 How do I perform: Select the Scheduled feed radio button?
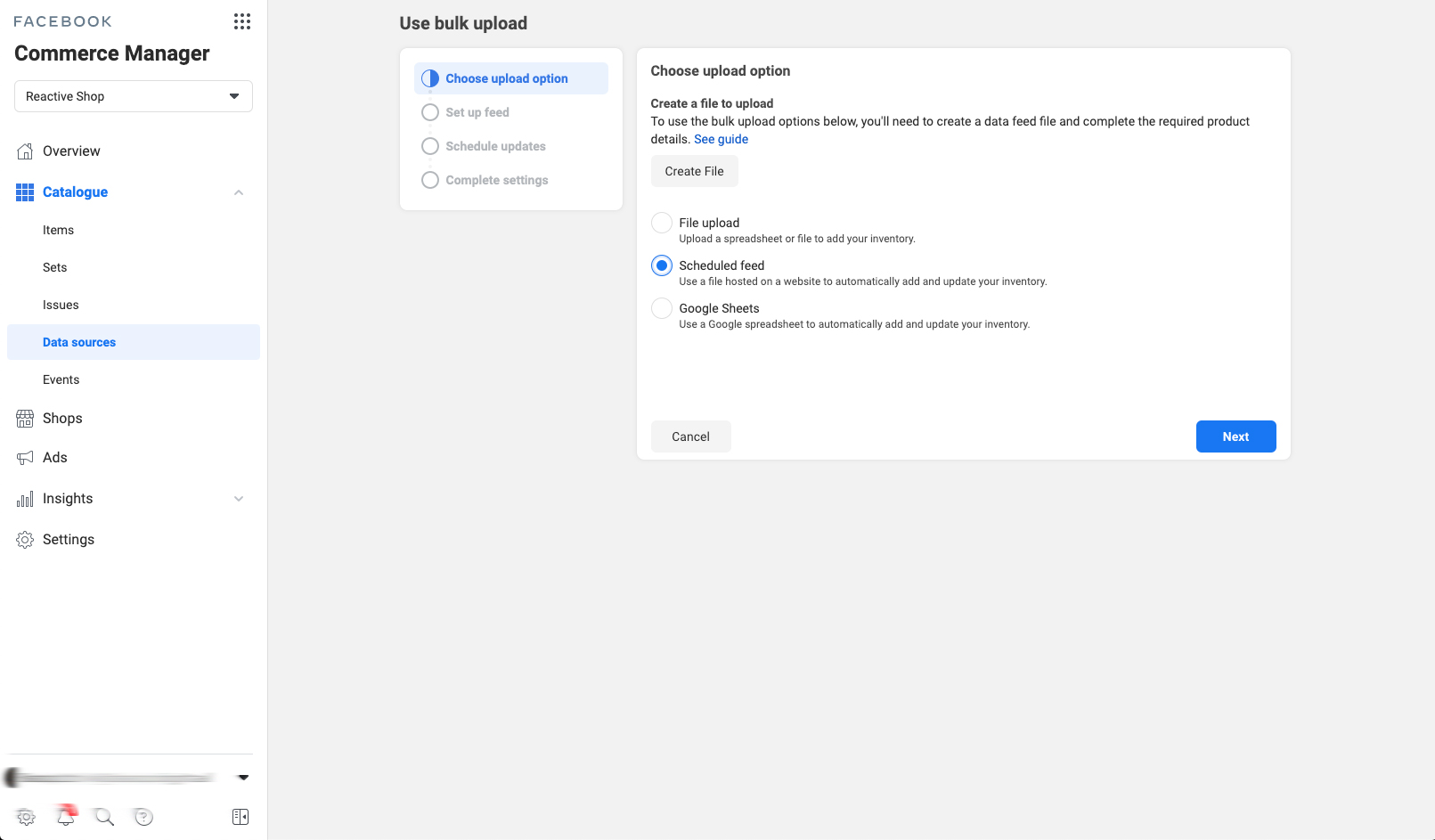coord(662,265)
